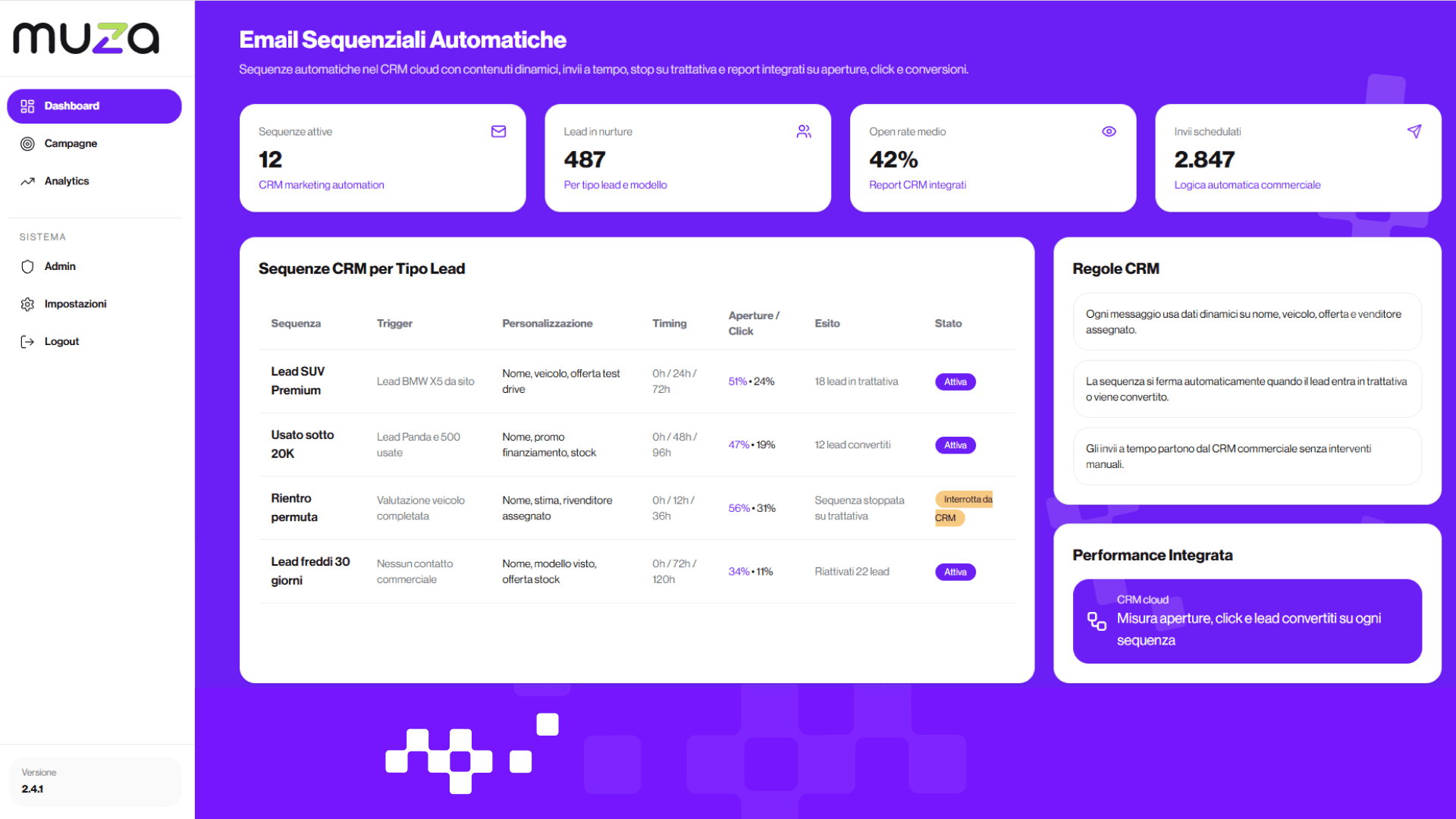Click the muza logo
Viewport: 1456px width, 819px height.
pos(86,38)
